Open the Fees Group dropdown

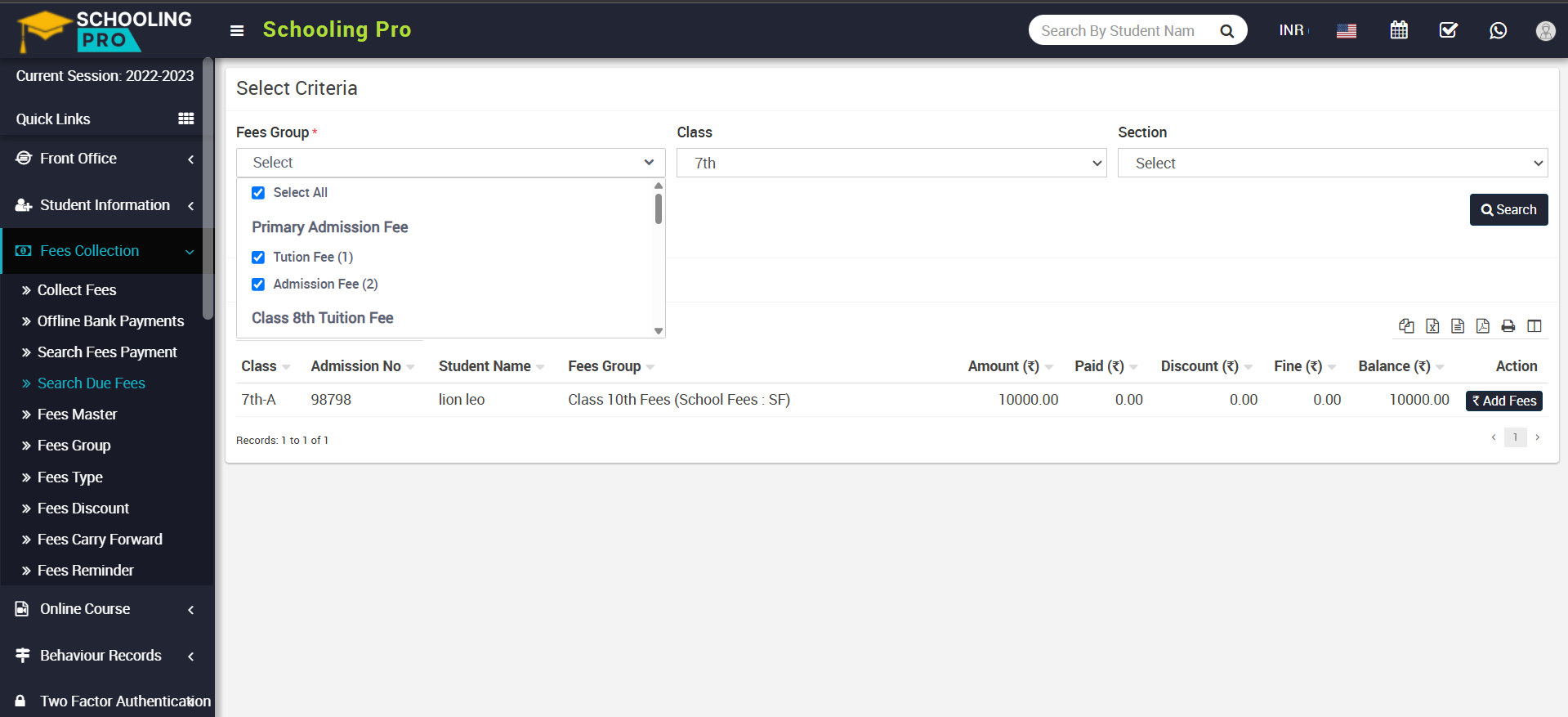pos(451,163)
